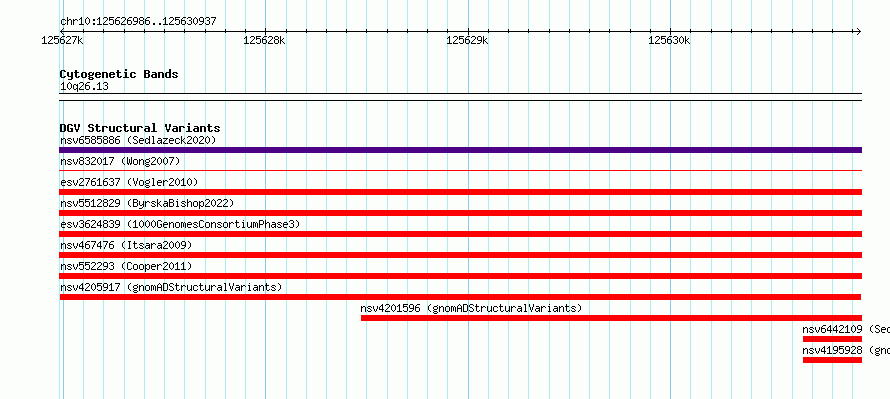Viewport: 890px width, 399px height.
Task: Click the DGV Structural Variants track title
Action: (x=140, y=128)
